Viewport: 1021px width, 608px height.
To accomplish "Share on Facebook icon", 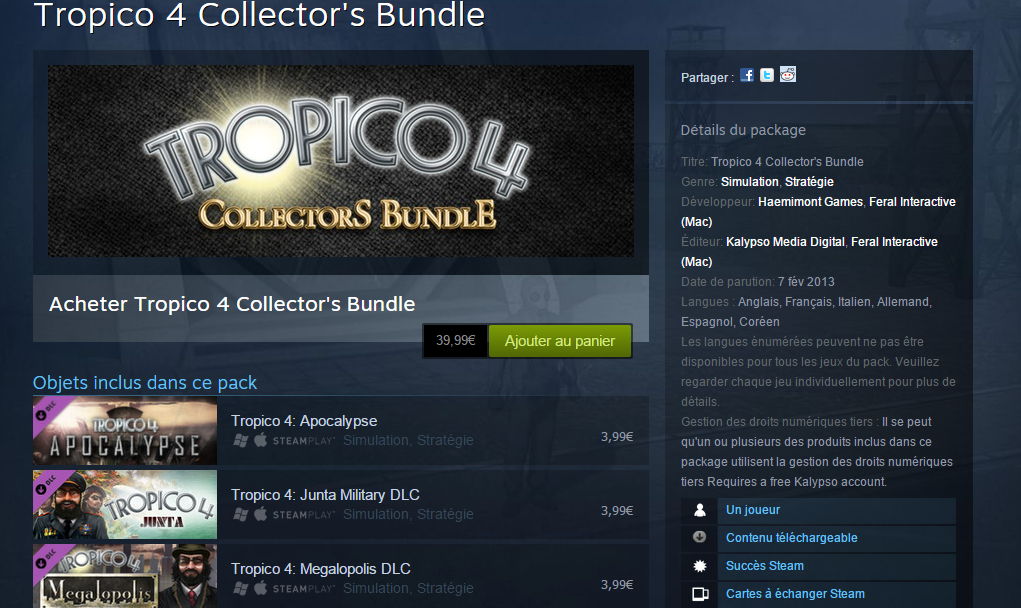I will point(747,75).
